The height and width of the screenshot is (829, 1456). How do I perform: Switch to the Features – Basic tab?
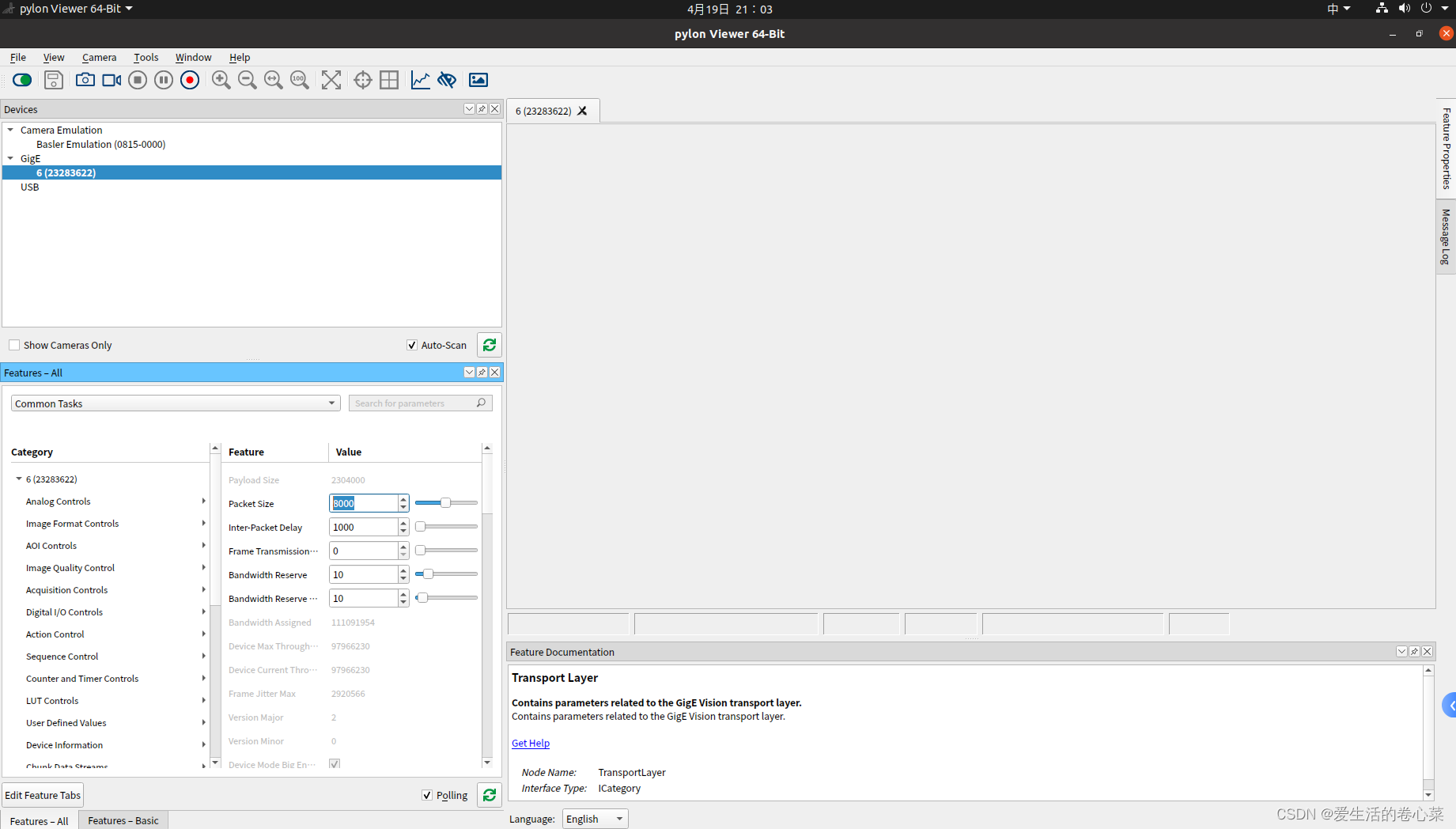[x=123, y=820]
